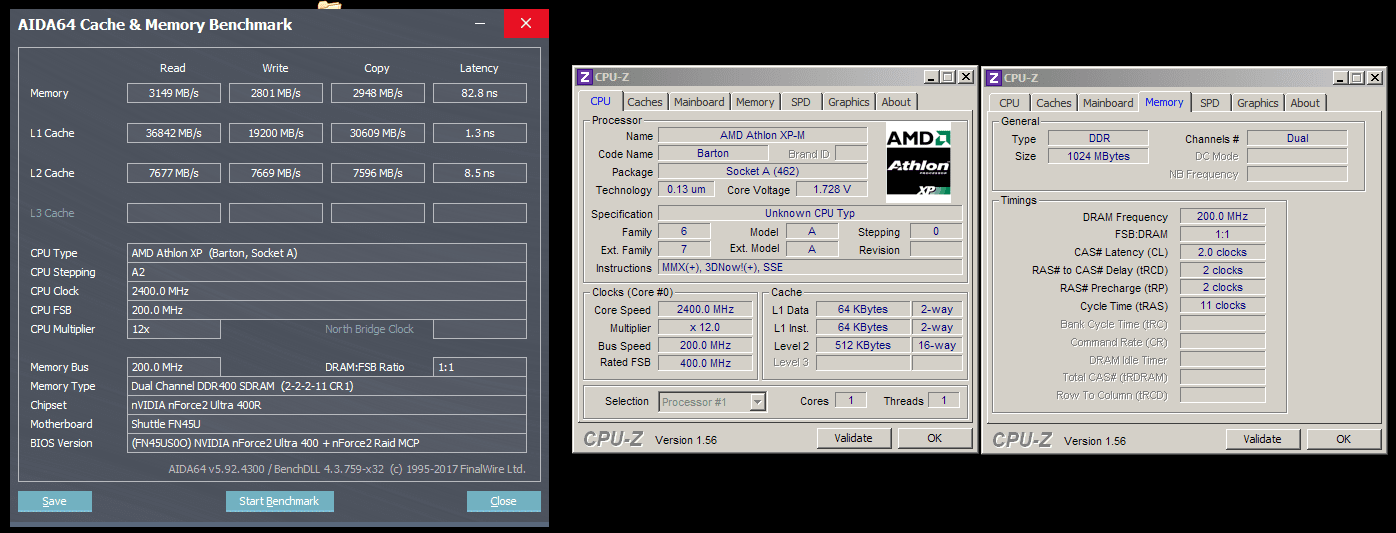
Task: Click the Memory Write value 2801 MB/s
Action: (x=276, y=93)
